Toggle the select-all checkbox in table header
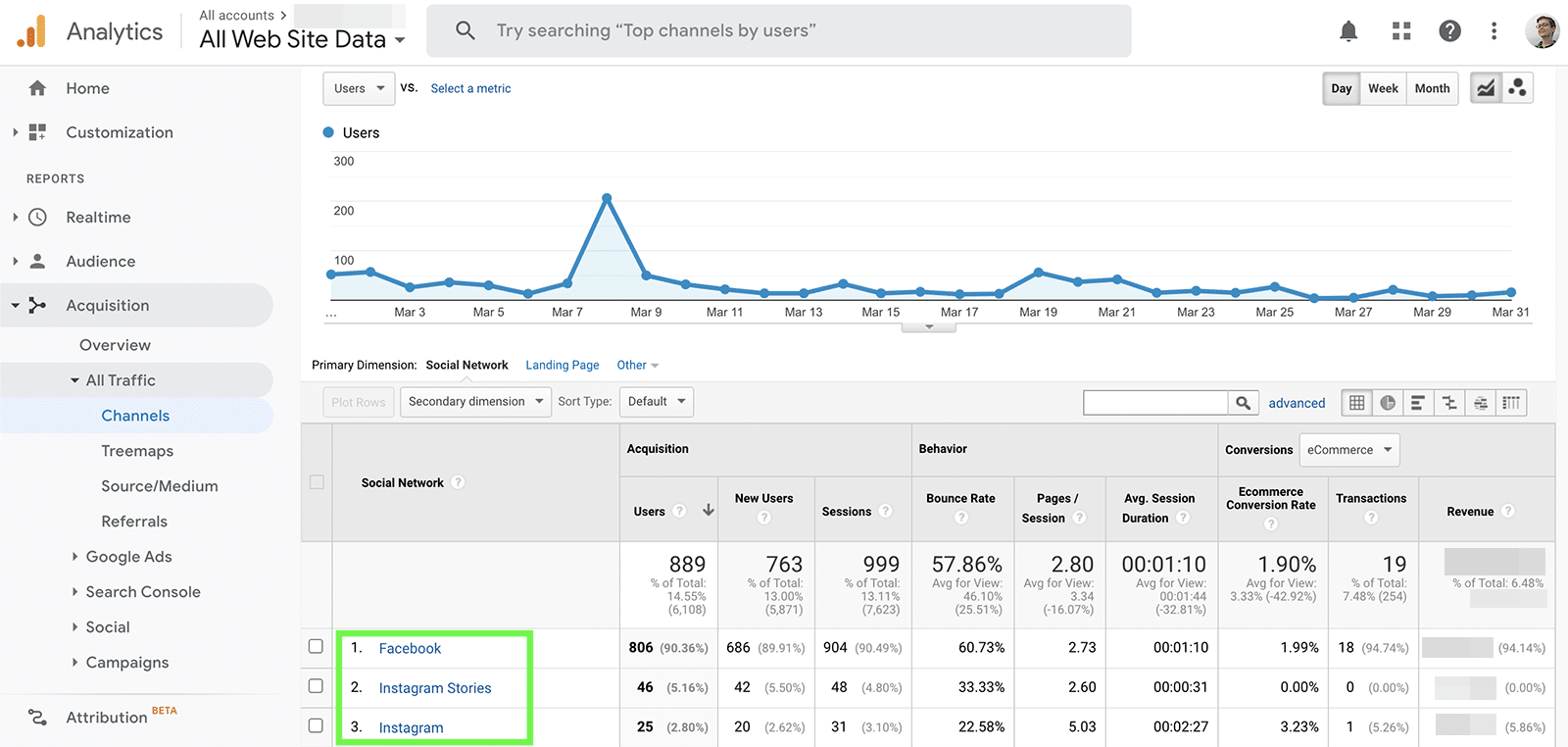 pyautogui.click(x=317, y=482)
